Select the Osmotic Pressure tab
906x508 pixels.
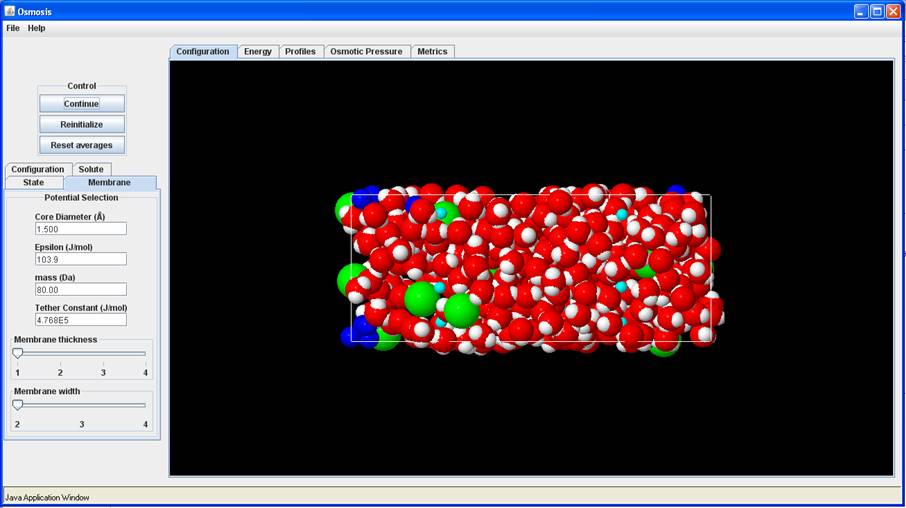(x=366, y=51)
